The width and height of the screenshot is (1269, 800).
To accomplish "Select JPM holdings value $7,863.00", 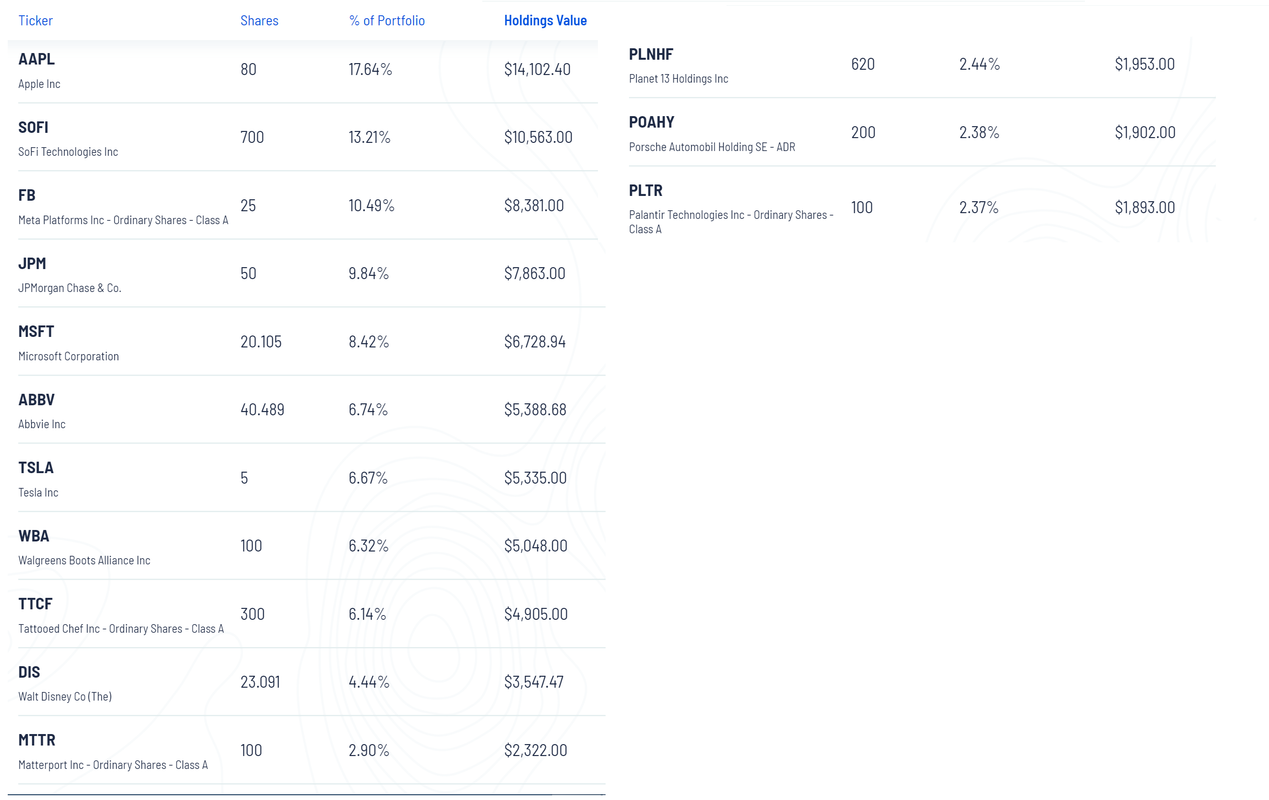I will (x=535, y=273).
